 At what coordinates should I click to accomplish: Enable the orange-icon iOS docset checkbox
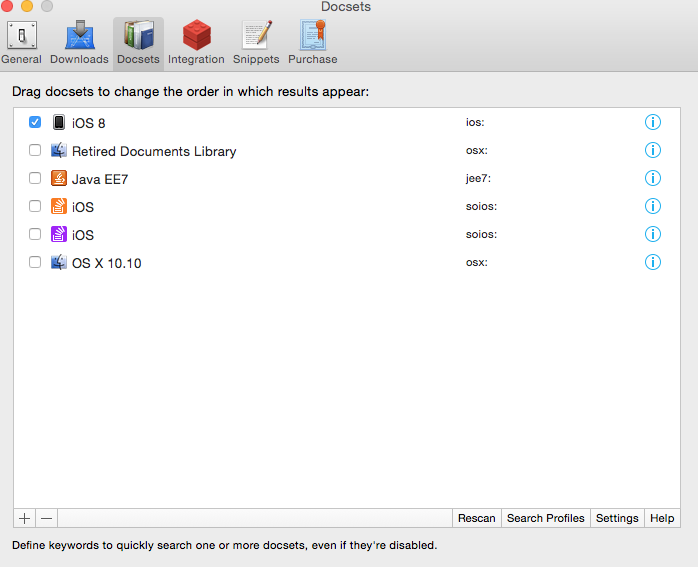pos(35,206)
